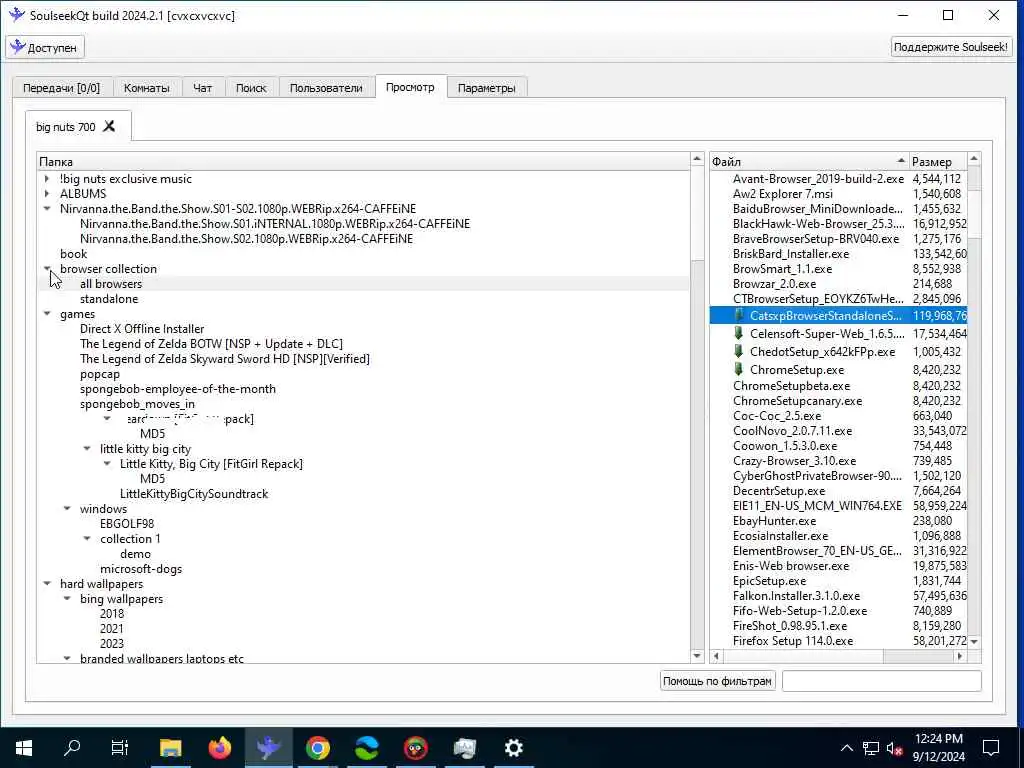
Task: Click download arrow icon beside ChromeSetup.exe
Action: click(739, 369)
